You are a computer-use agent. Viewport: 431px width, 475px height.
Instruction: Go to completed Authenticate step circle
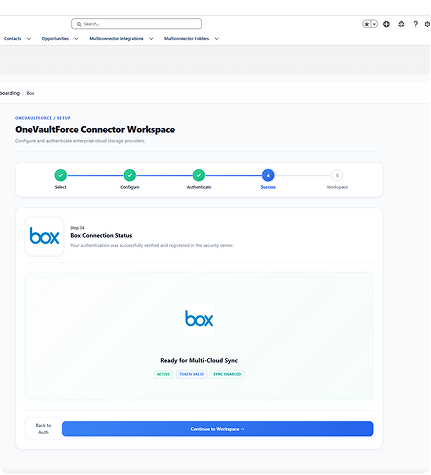pos(199,175)
